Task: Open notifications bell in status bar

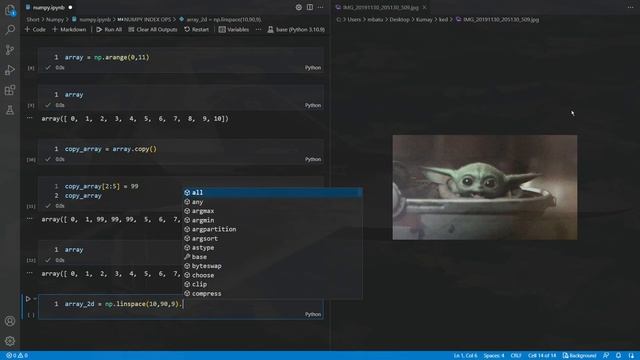Action: click(x=618, y=356)
